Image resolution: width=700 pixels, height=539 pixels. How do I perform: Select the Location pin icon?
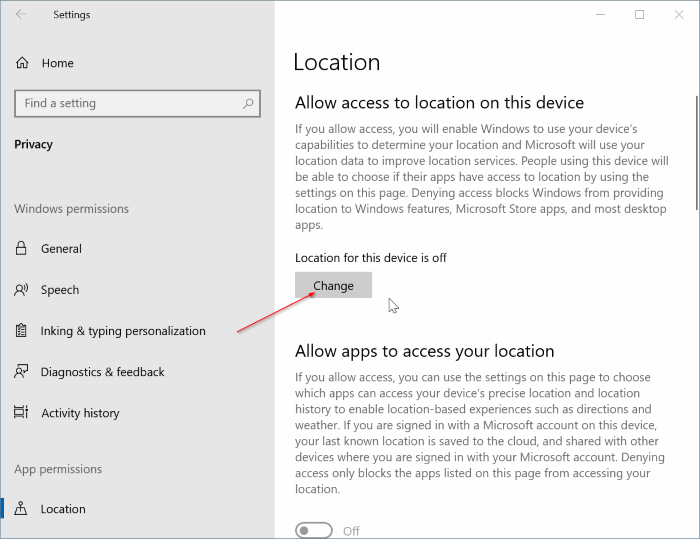tap(21, 508)
